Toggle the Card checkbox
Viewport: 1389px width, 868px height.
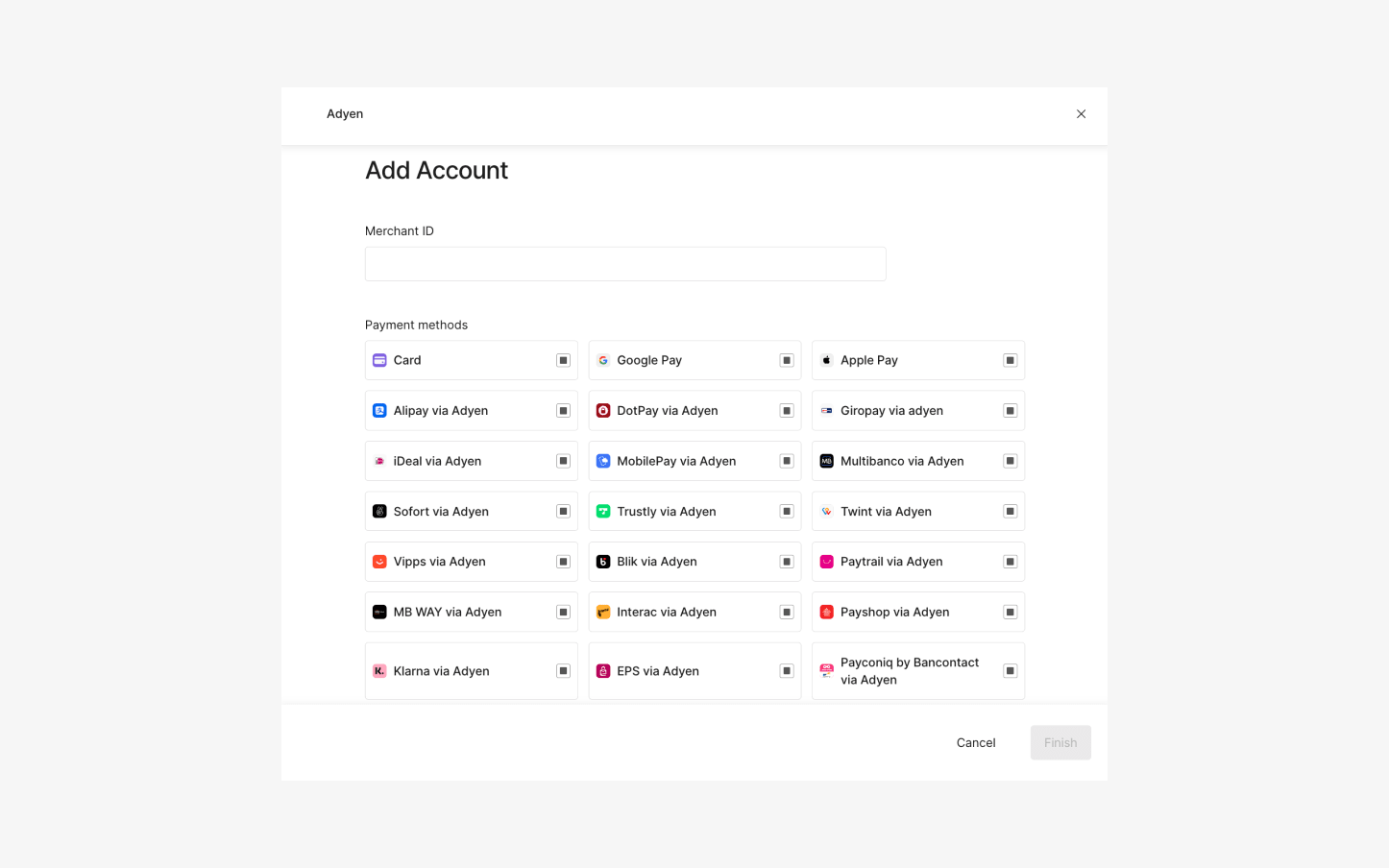[564, 360]
